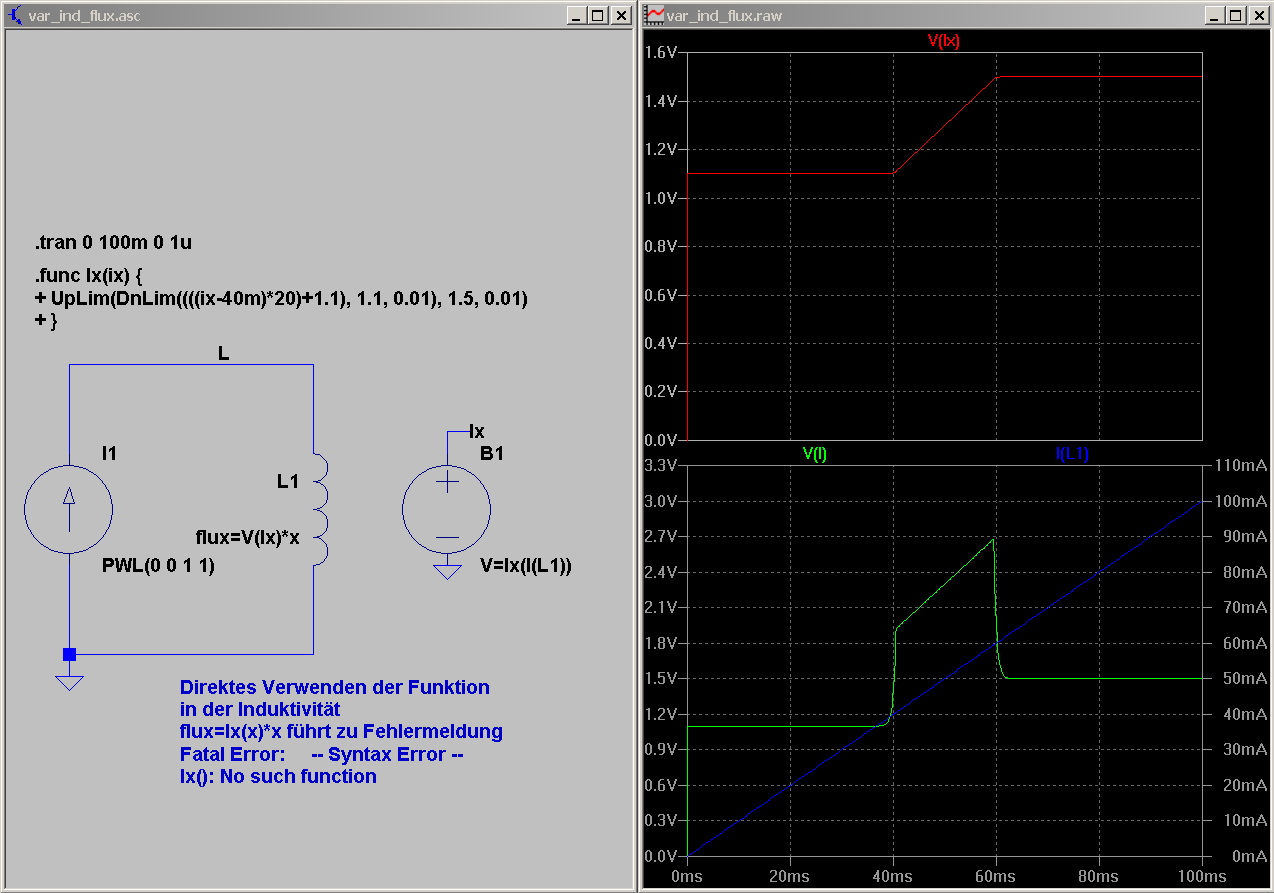The width and height of the screenshot is (1274, 893).
Task: Click the V=lx(I(L1)) expression of B1
Action: click(x=526, y=566)
